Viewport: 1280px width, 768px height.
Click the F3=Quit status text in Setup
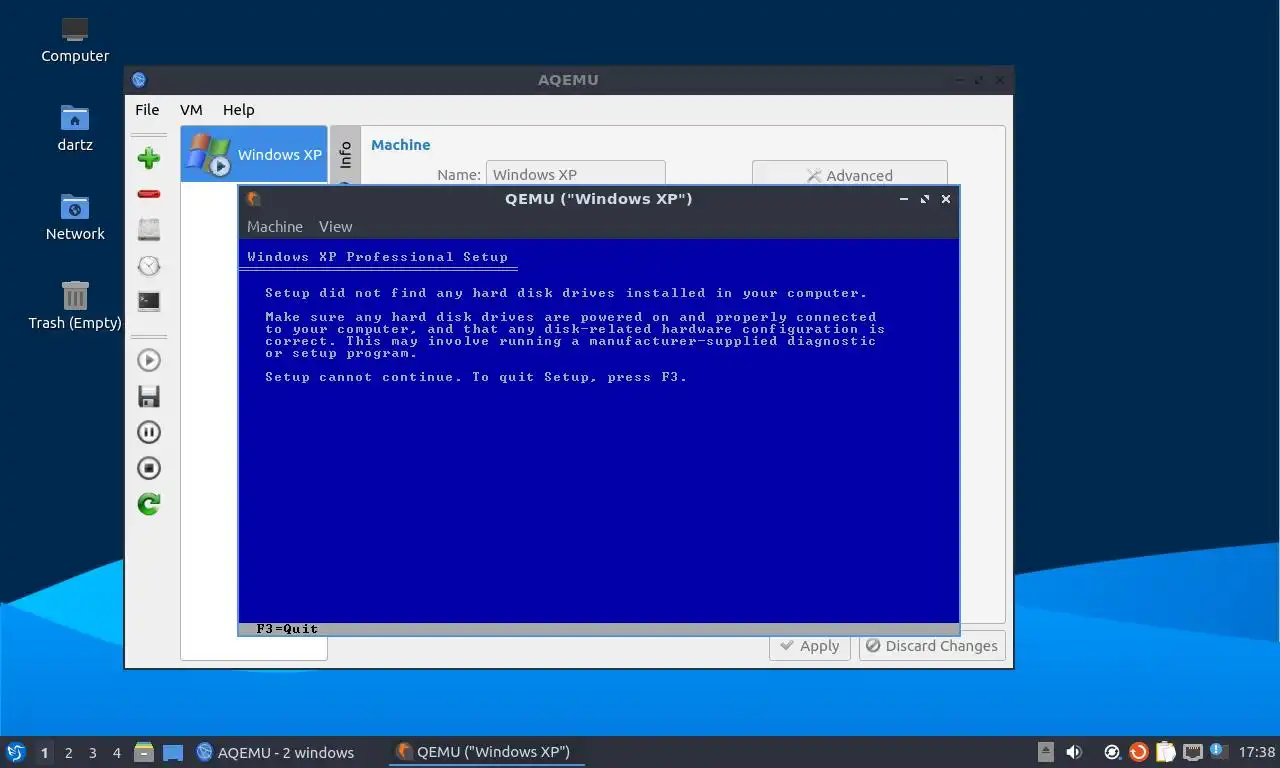pyautogui.click(x=287, y=629)
